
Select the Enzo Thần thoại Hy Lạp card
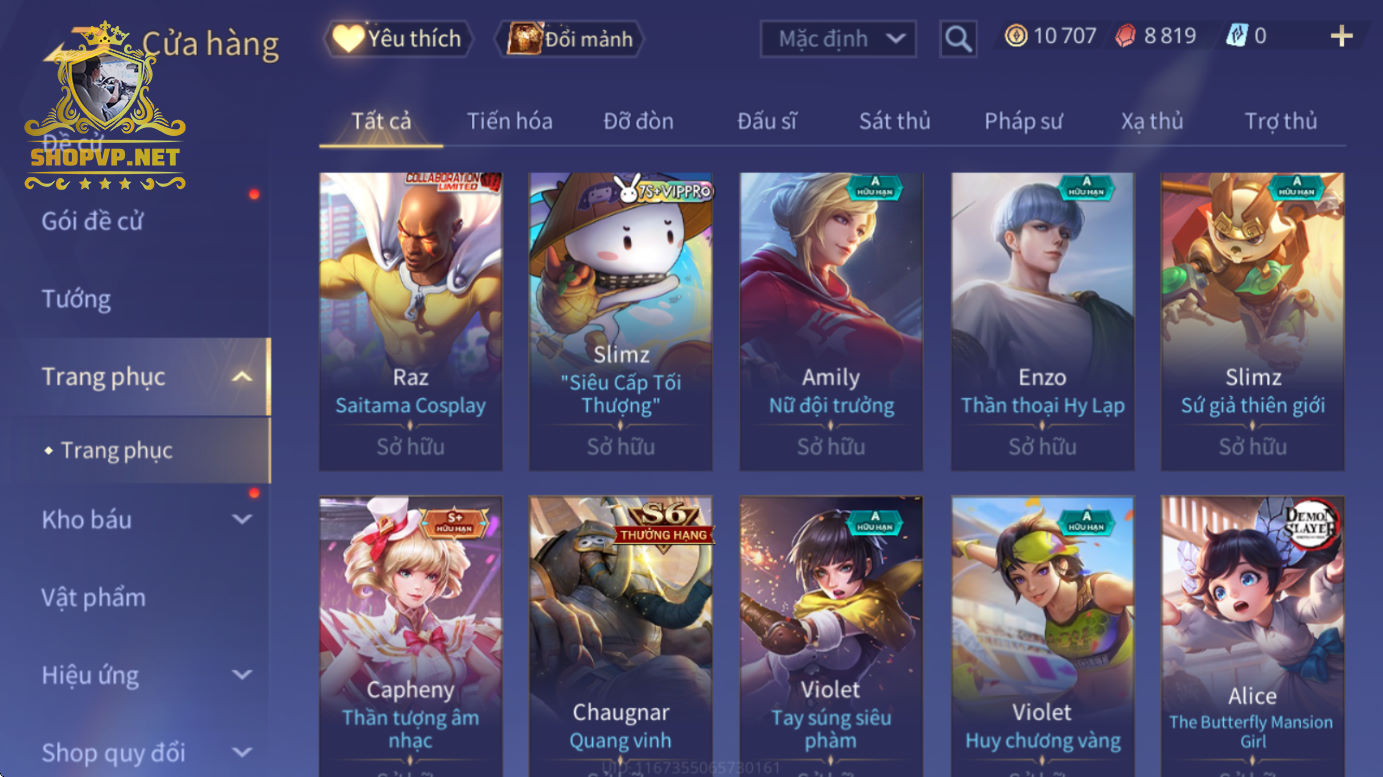click(x=1042, y=321)
